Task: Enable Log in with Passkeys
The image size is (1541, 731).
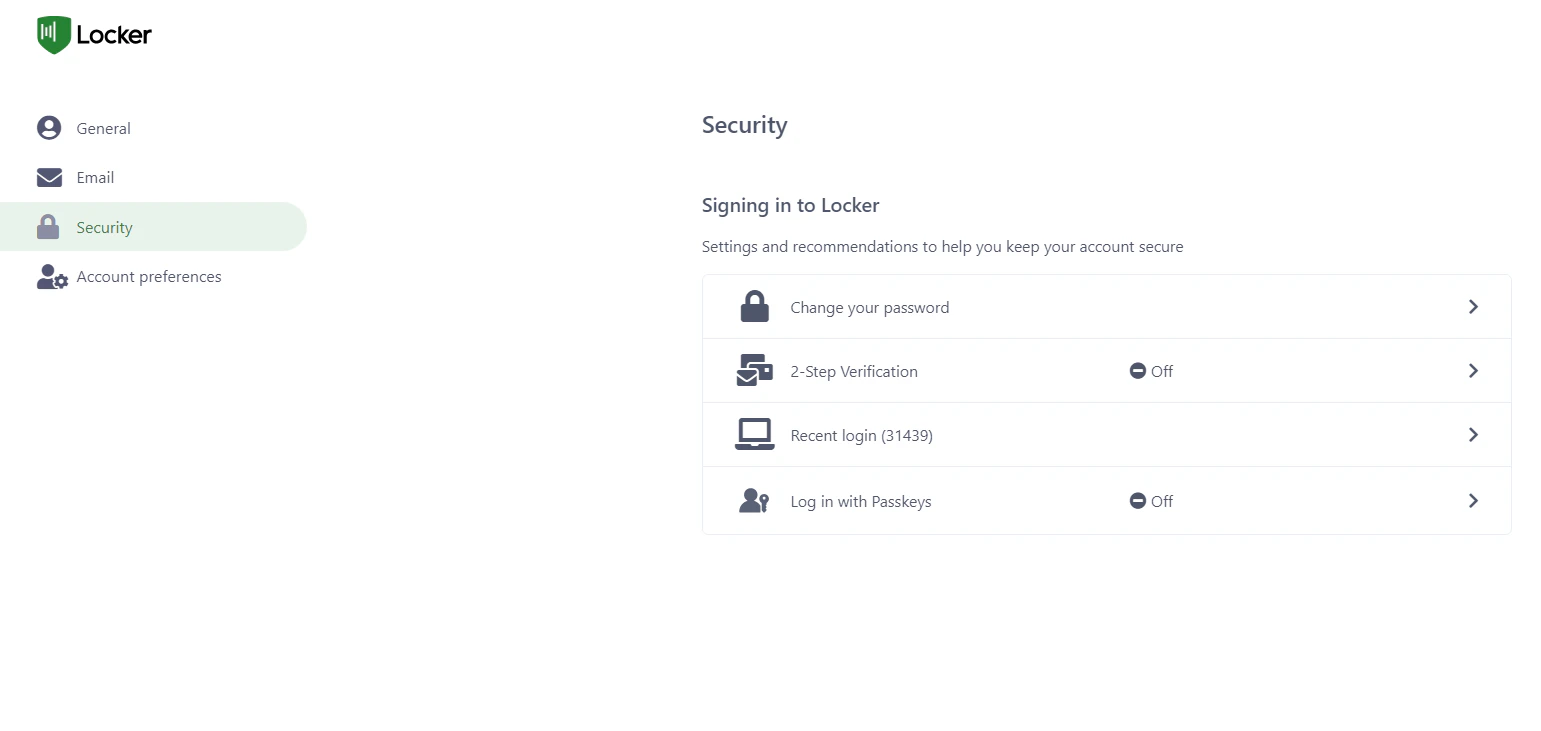Action: [x=1150, y=501]
